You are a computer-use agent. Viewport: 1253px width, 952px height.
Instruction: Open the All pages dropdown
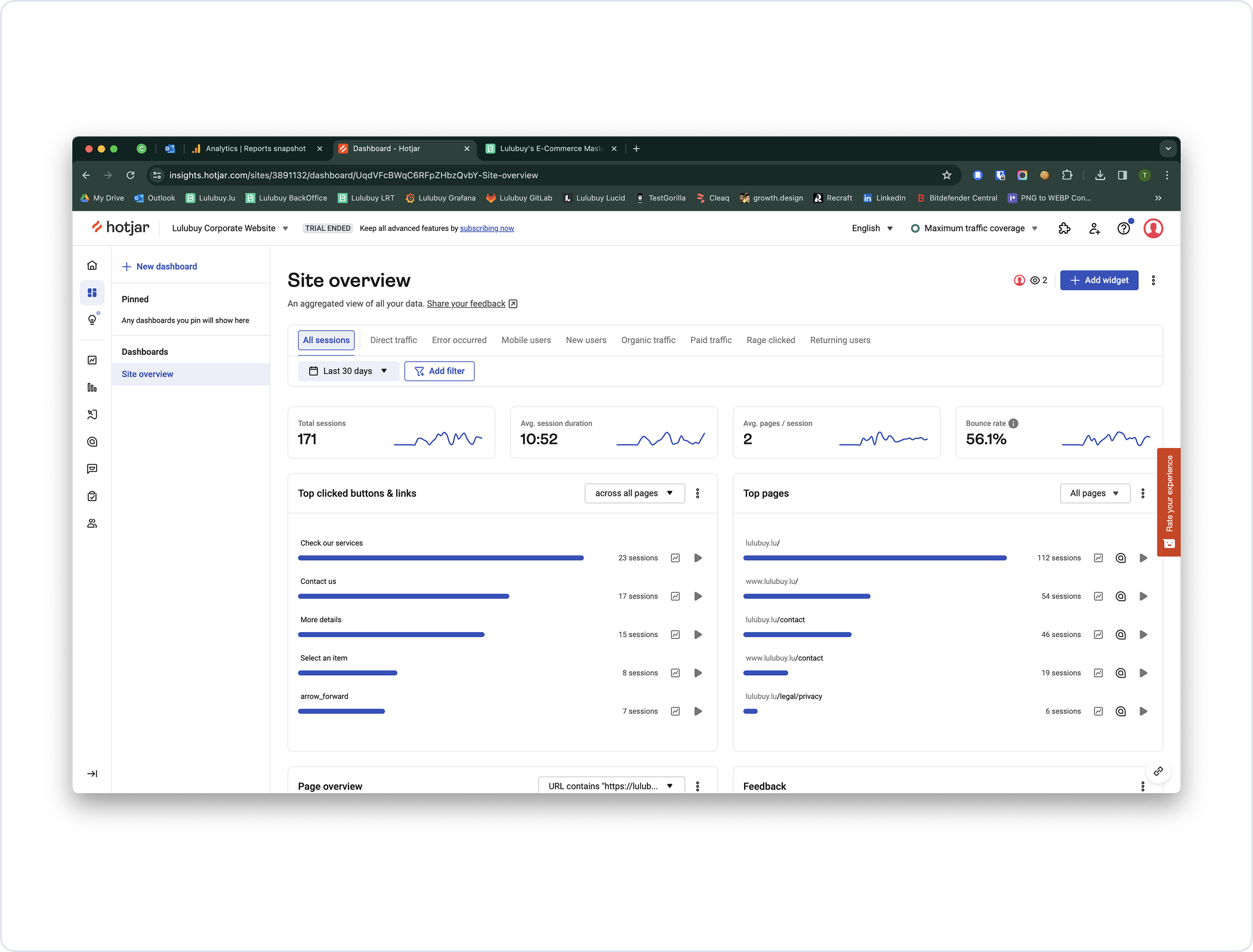1095,493
